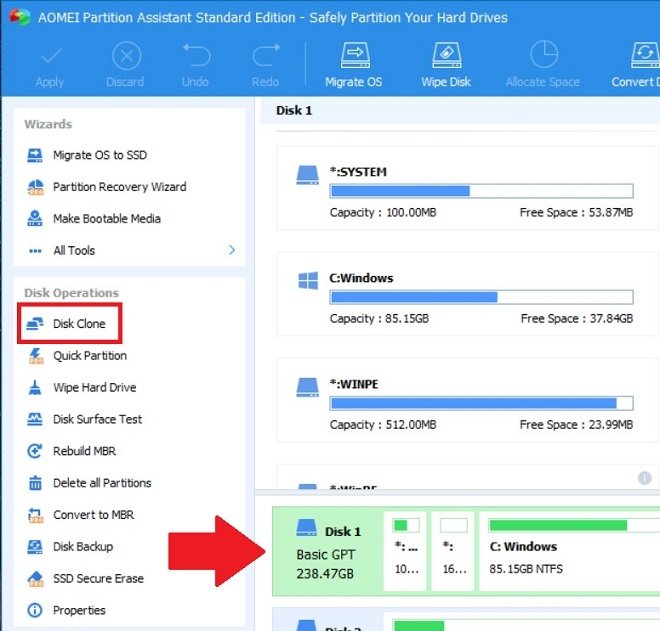Click the Disk 1 header label
The height and width of the screenshot is (631, 660).
[x=294, y=111]
